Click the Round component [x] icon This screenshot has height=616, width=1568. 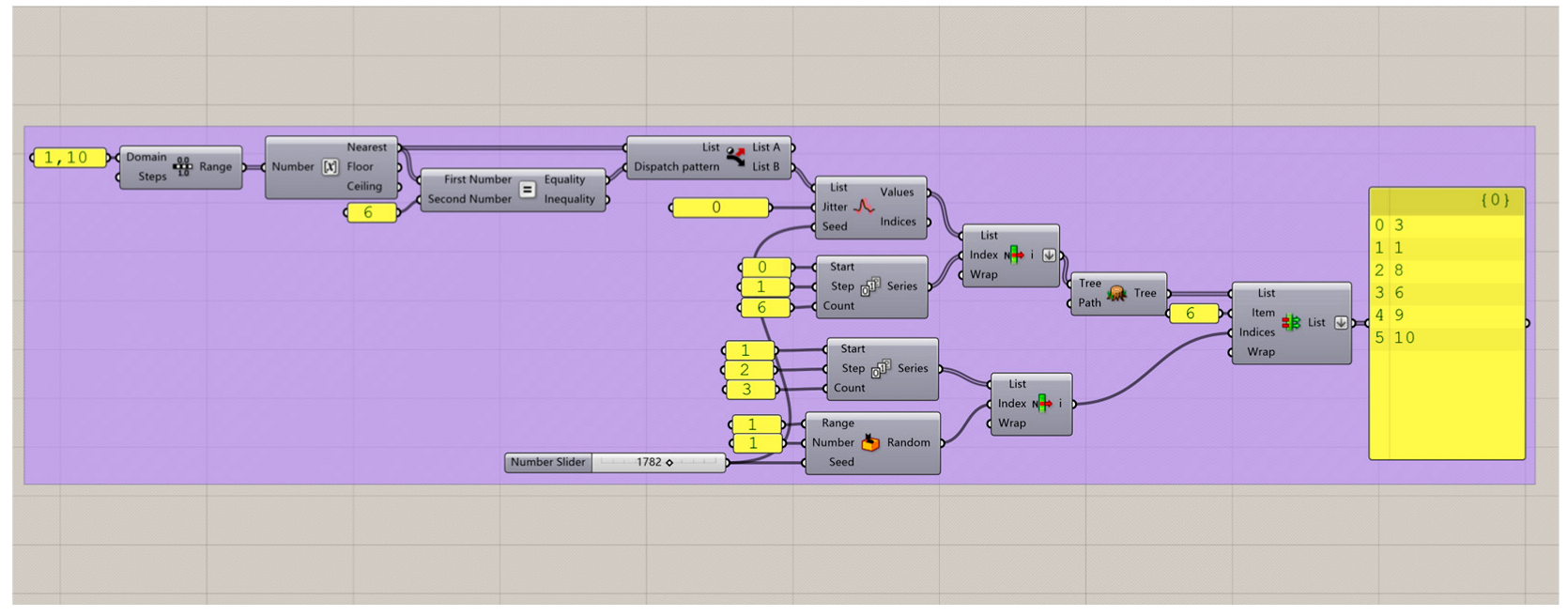point(330,167)
